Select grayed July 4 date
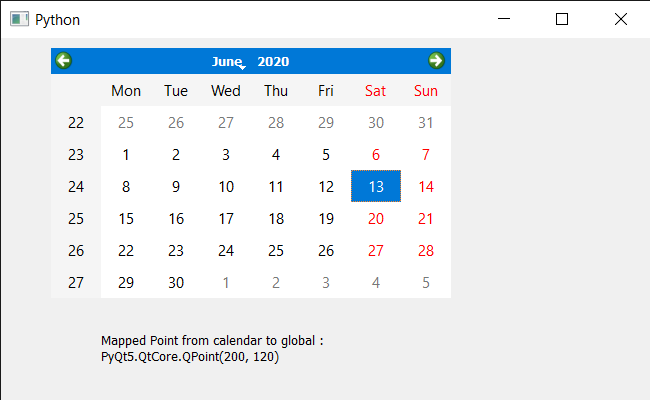 (x=376, y=282)
